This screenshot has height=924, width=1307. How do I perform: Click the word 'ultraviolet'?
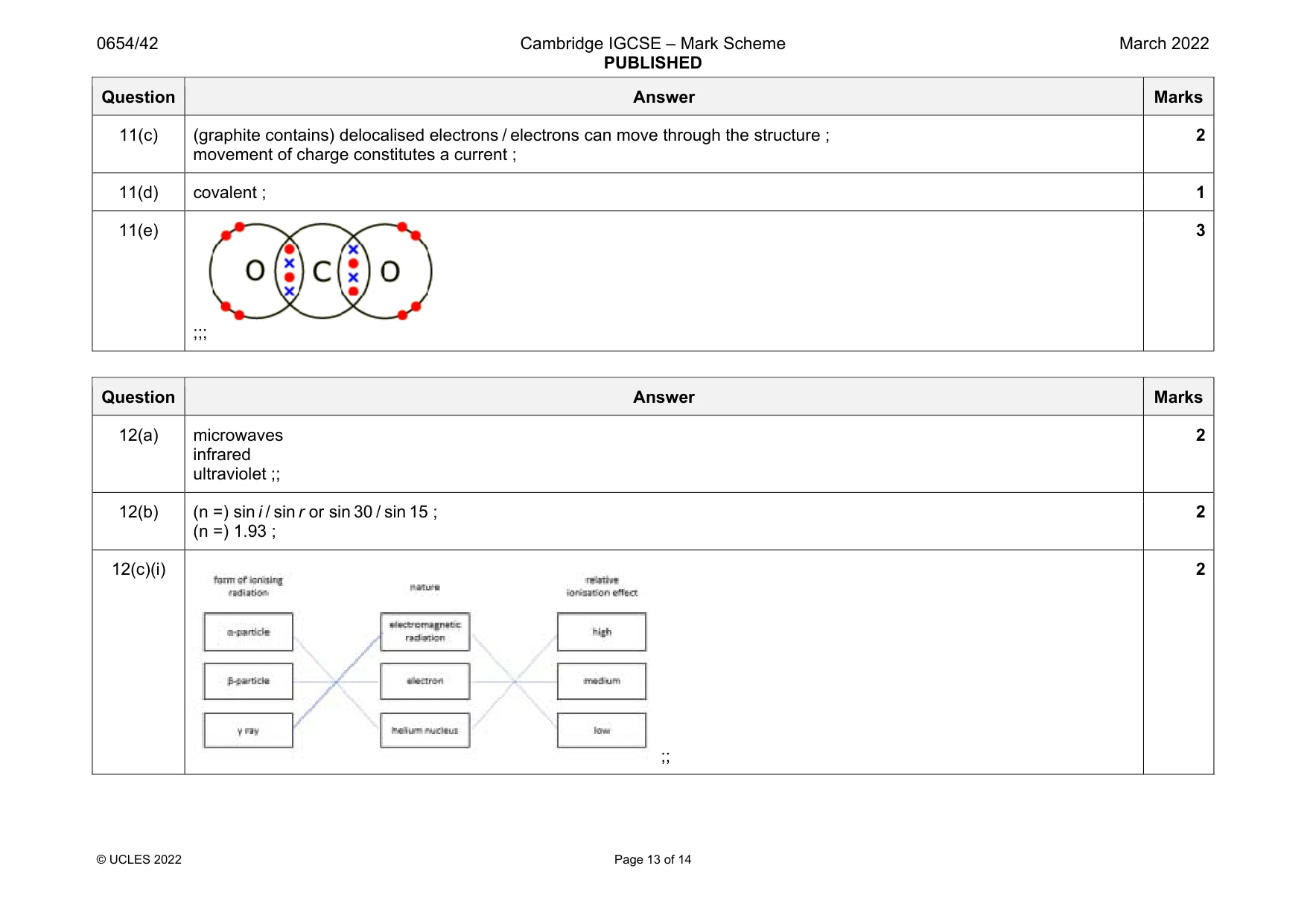(x=229, y=474)
